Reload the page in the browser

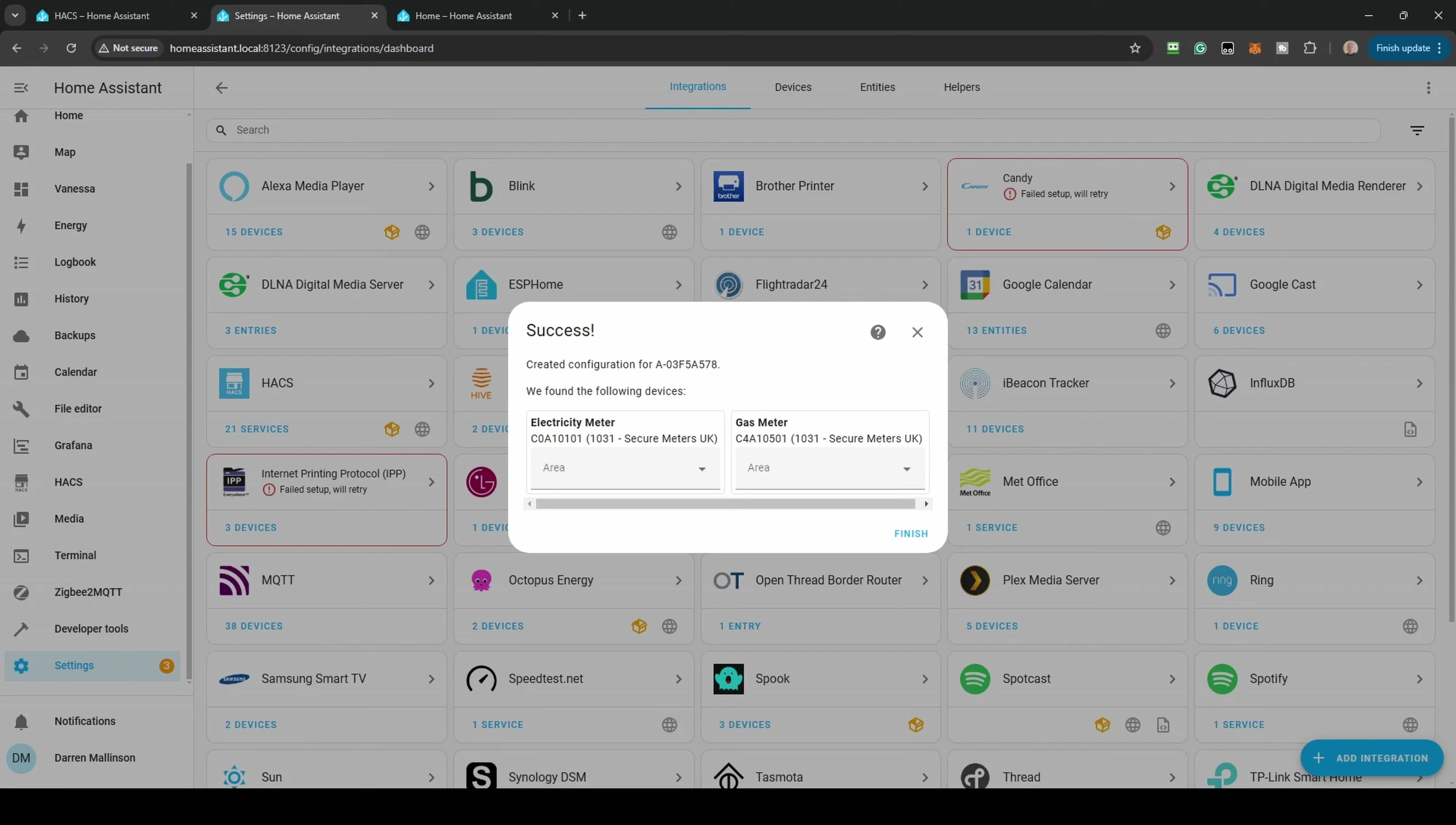(71, 48)
